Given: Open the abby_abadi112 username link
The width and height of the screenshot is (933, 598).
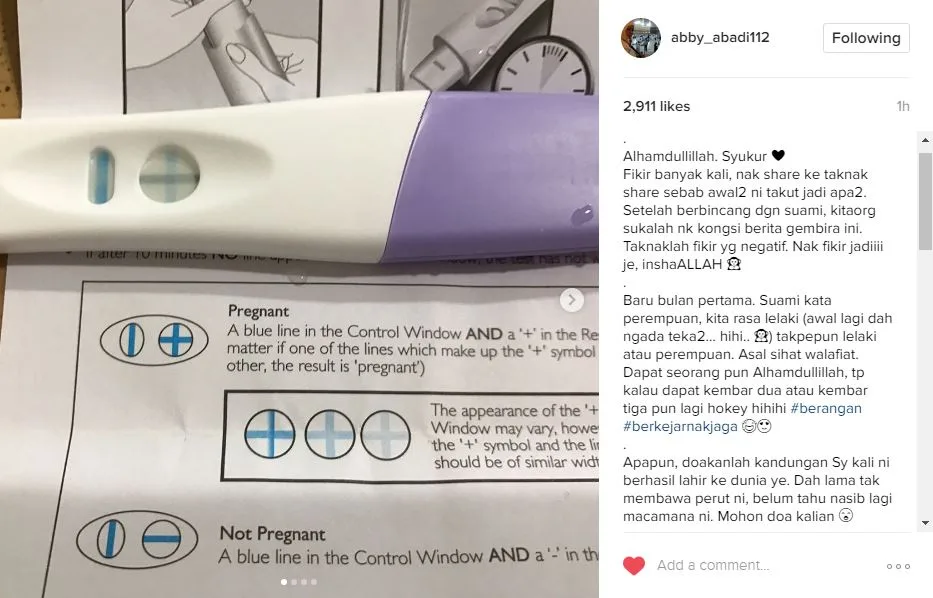Looking at the screenshot, I should point(720,37).
